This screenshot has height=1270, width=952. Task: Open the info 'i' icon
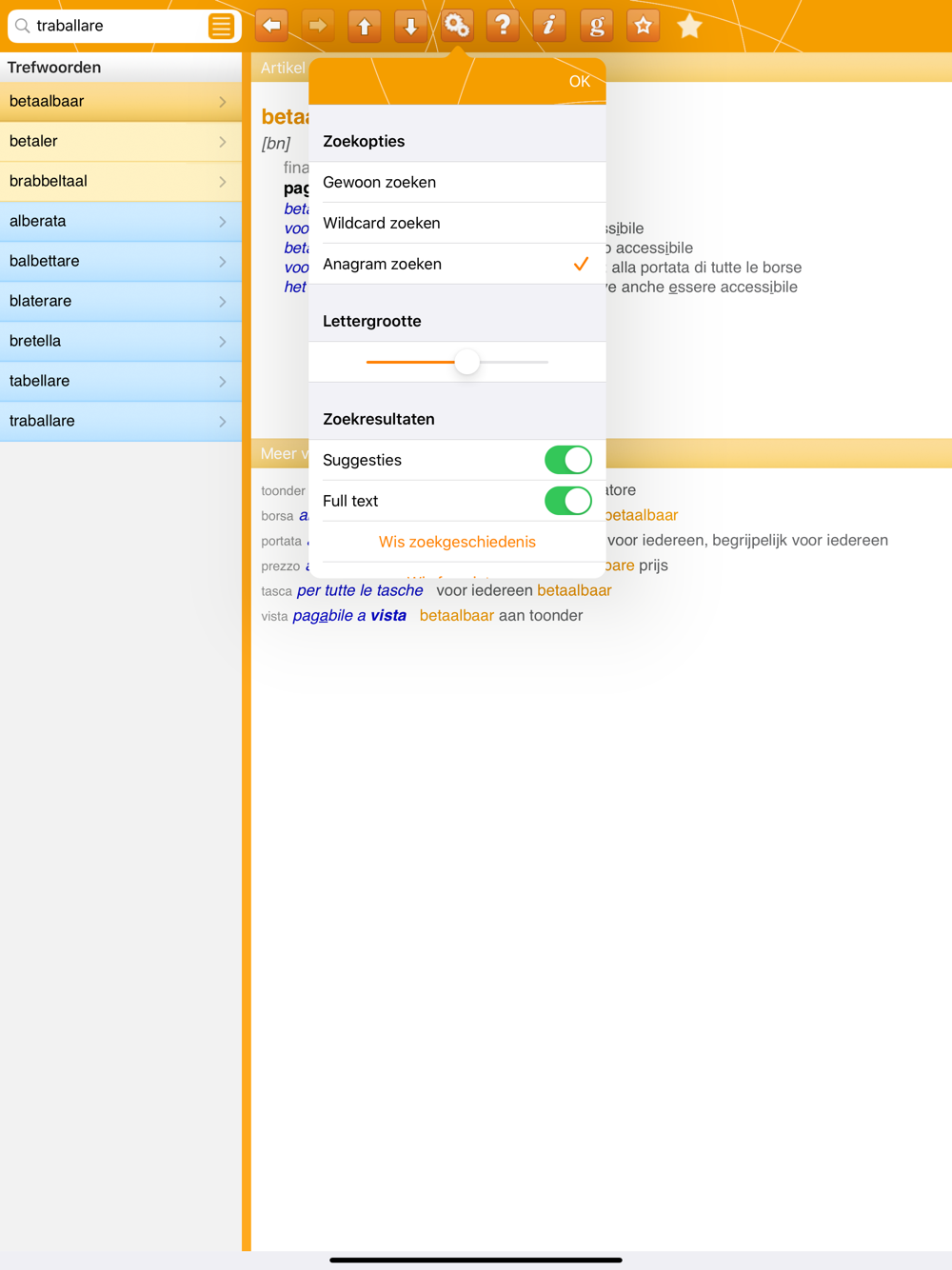point(549,26)
